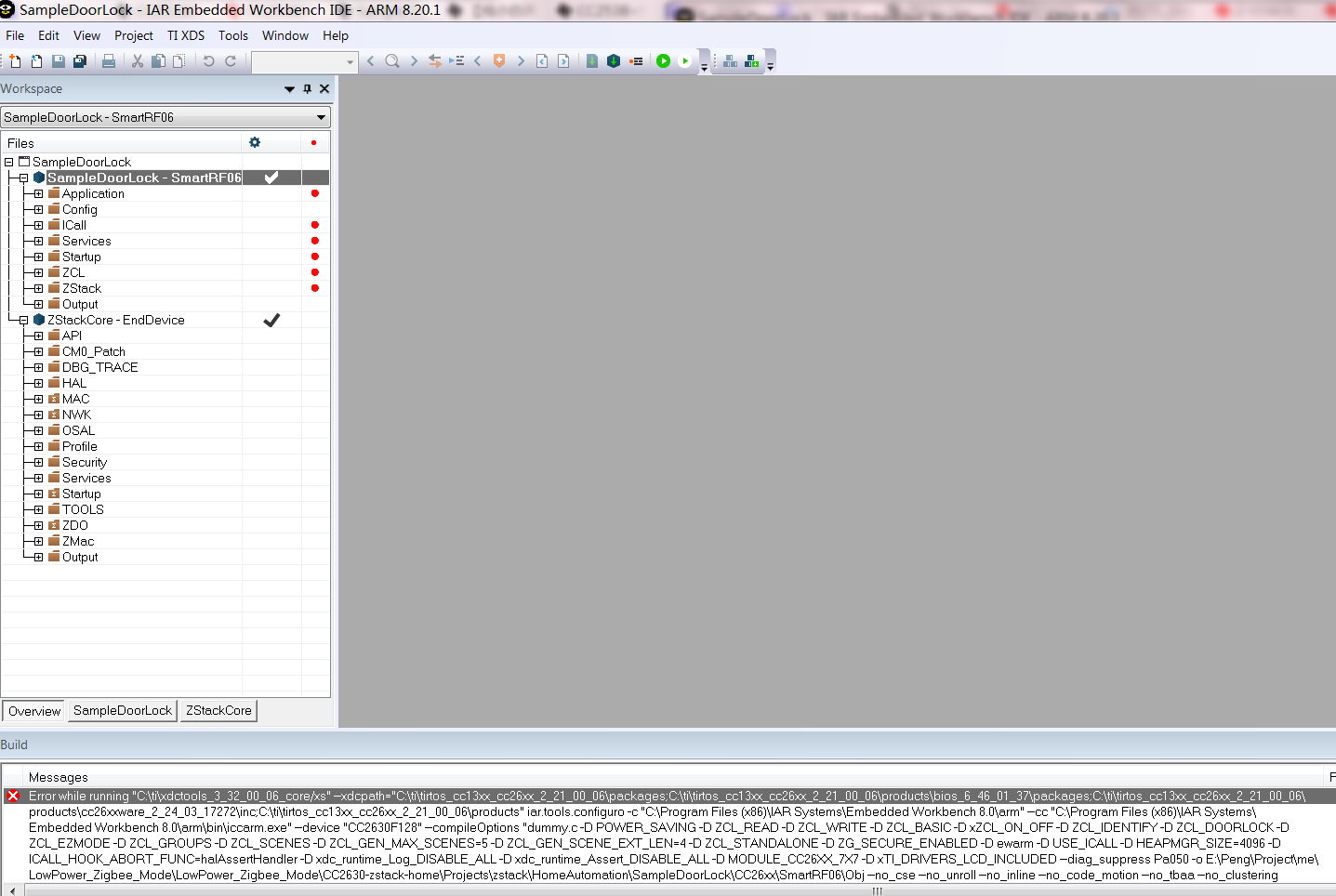This screenshot has height=896, width=1336.
Task: Open the Project menu
Action: pos(134,35)
